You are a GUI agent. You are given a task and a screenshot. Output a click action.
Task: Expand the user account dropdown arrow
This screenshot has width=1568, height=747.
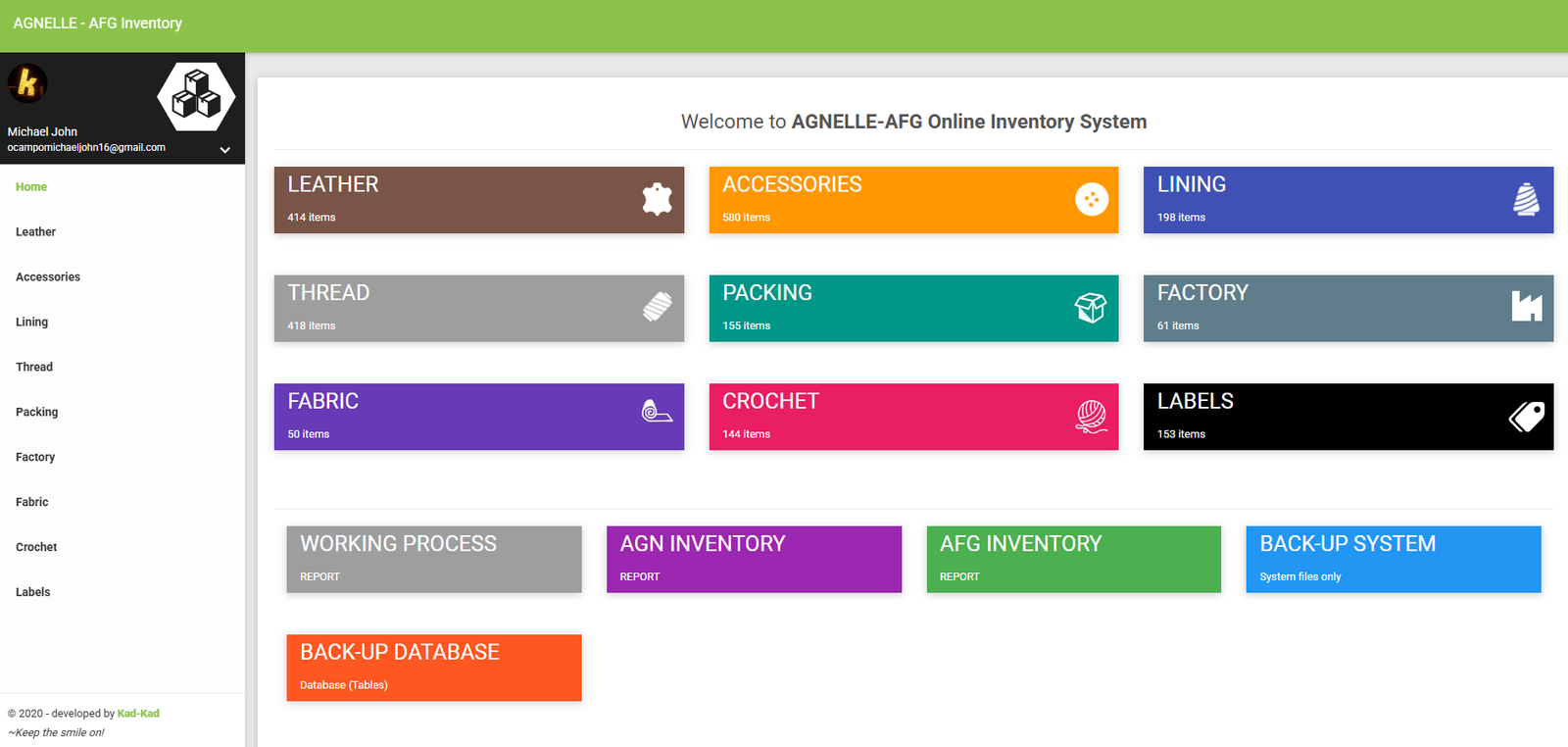[x=225, y=150]
